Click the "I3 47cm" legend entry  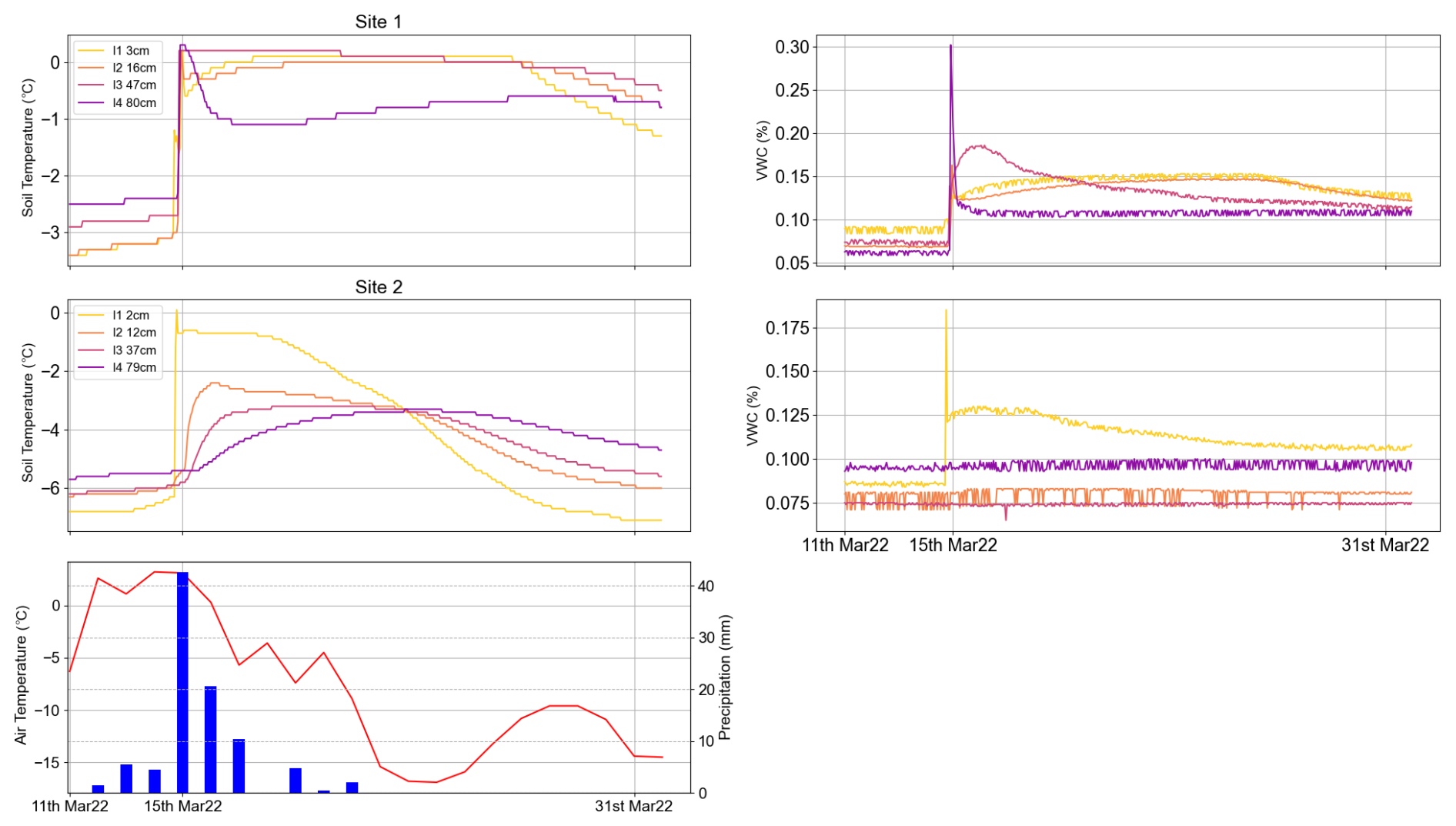click(x=134, y=85)
